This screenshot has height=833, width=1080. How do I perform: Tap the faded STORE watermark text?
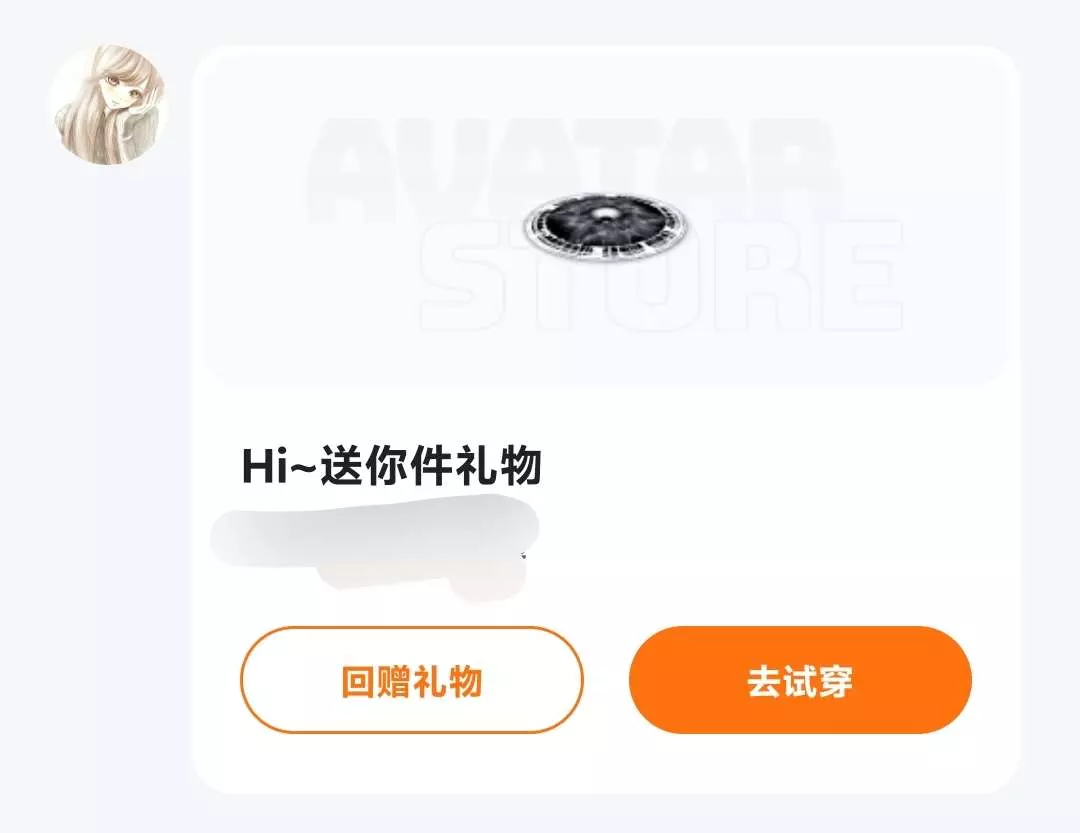pos(661,276)
